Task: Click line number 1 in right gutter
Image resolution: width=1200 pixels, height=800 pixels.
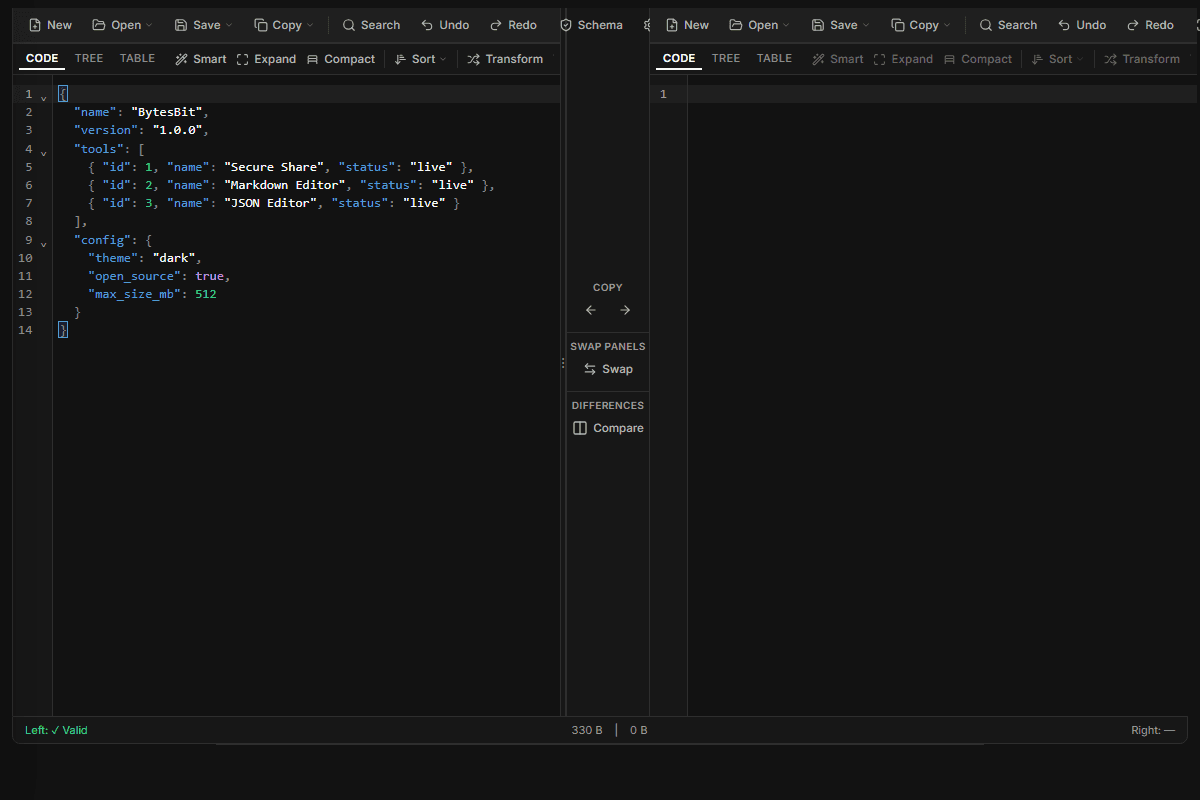Action: click(663, 94)
